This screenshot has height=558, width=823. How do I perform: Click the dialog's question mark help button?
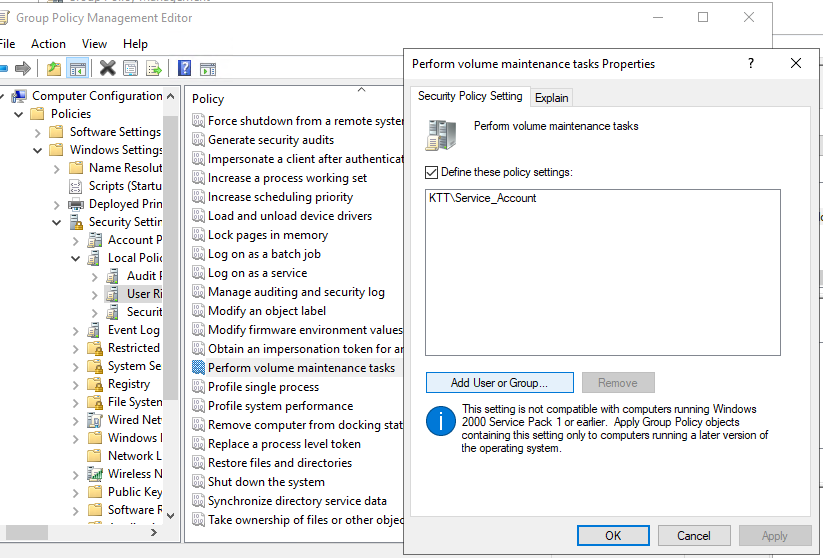pyautogui.click(x=751, y=64)
